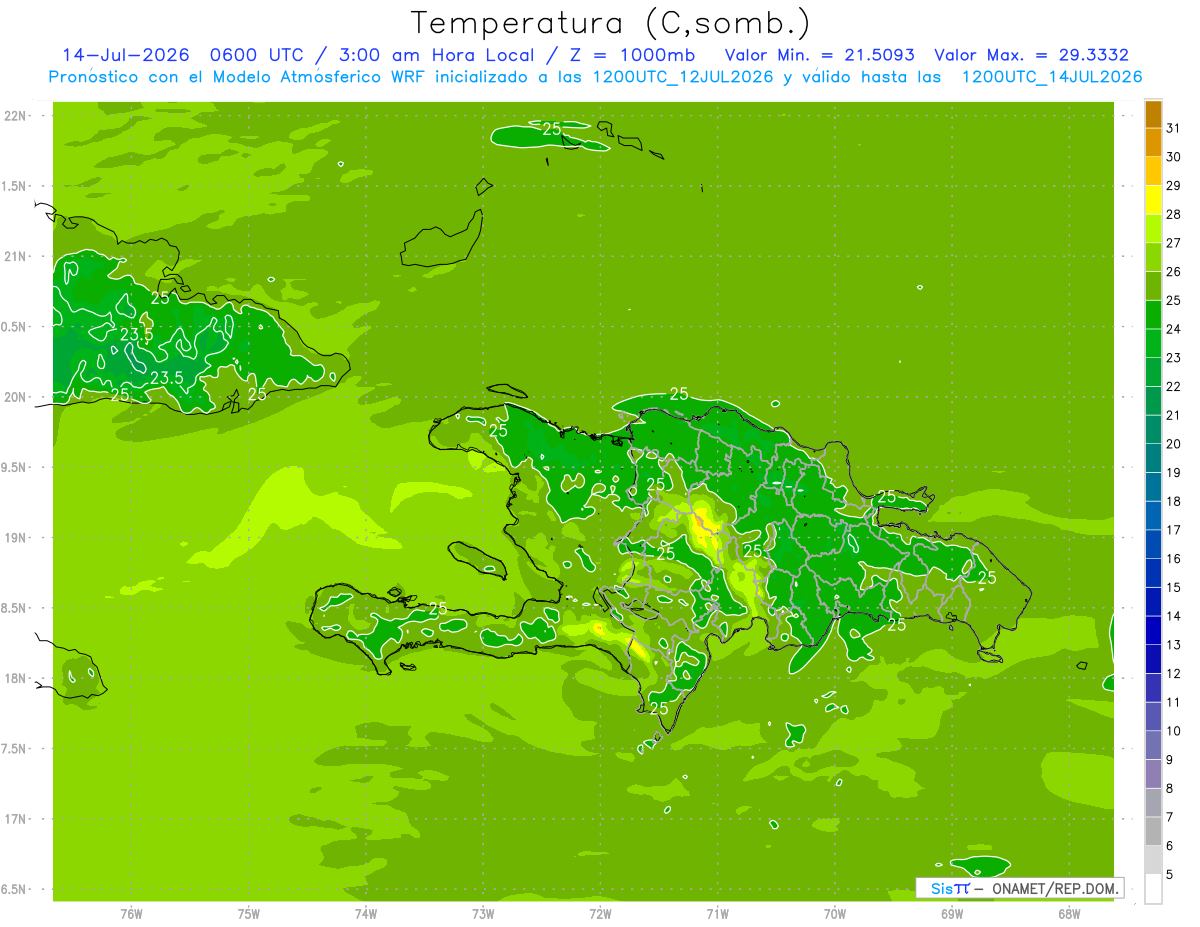Click the 'Valor Max. = 29.3332' readout
This screenshot has height=927, width=1200.
coord(1031,55)
